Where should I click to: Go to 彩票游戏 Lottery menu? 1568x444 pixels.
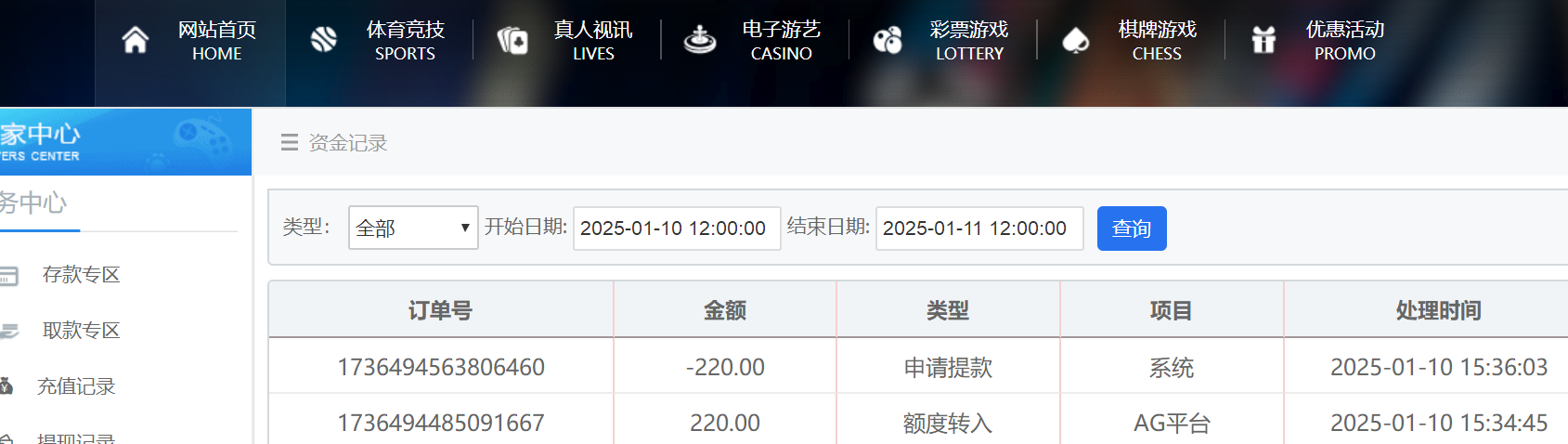(x=969, y=41)
